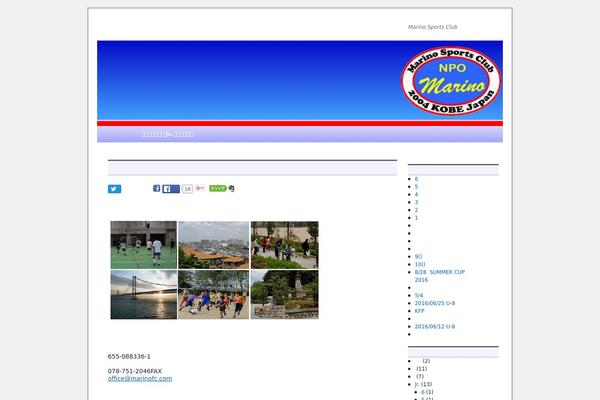Click the suspension bridge sunset photo
600x400 pixels.
point(144,295)
